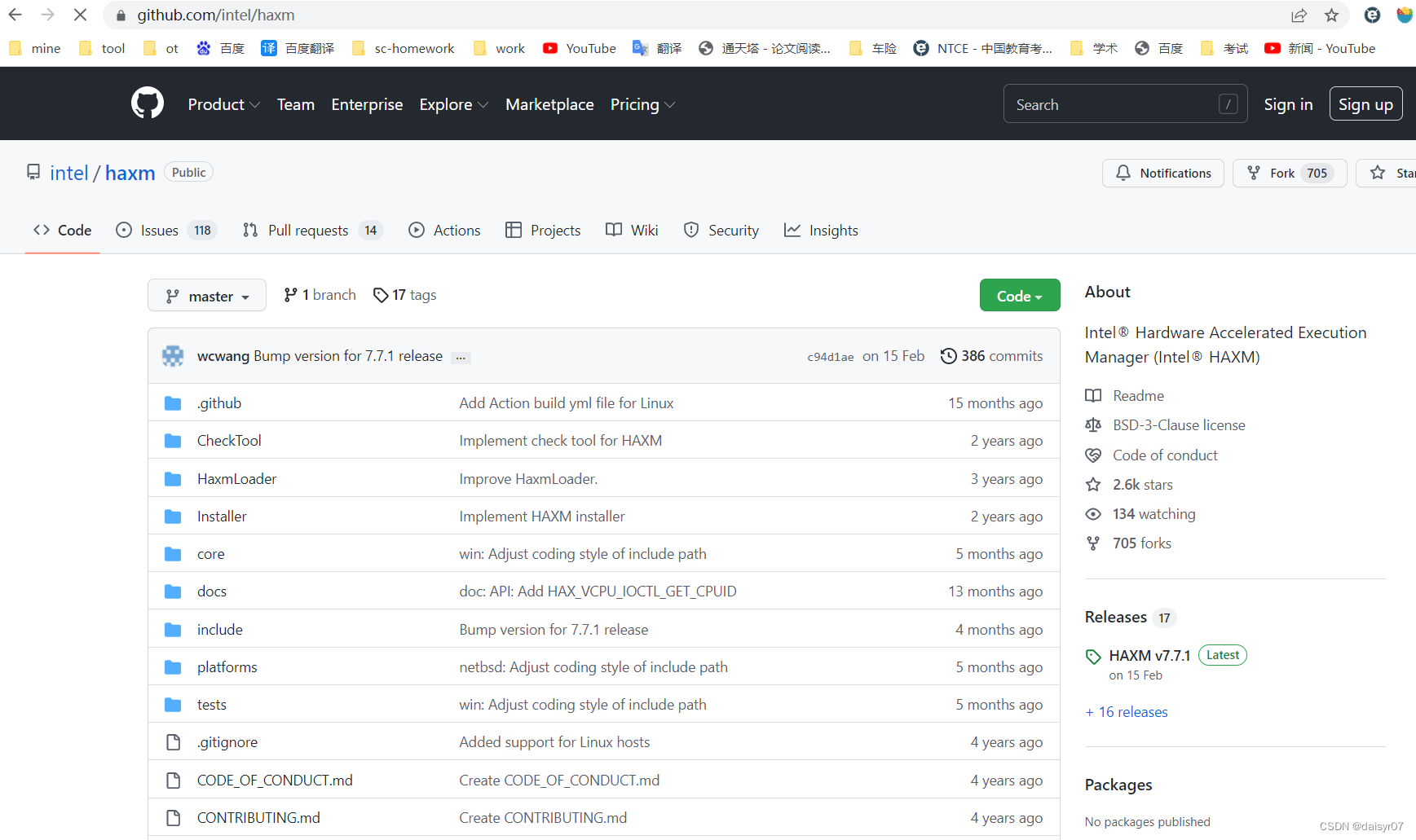Open the .github folder
Screen dimensions: 1416x840
219,402
